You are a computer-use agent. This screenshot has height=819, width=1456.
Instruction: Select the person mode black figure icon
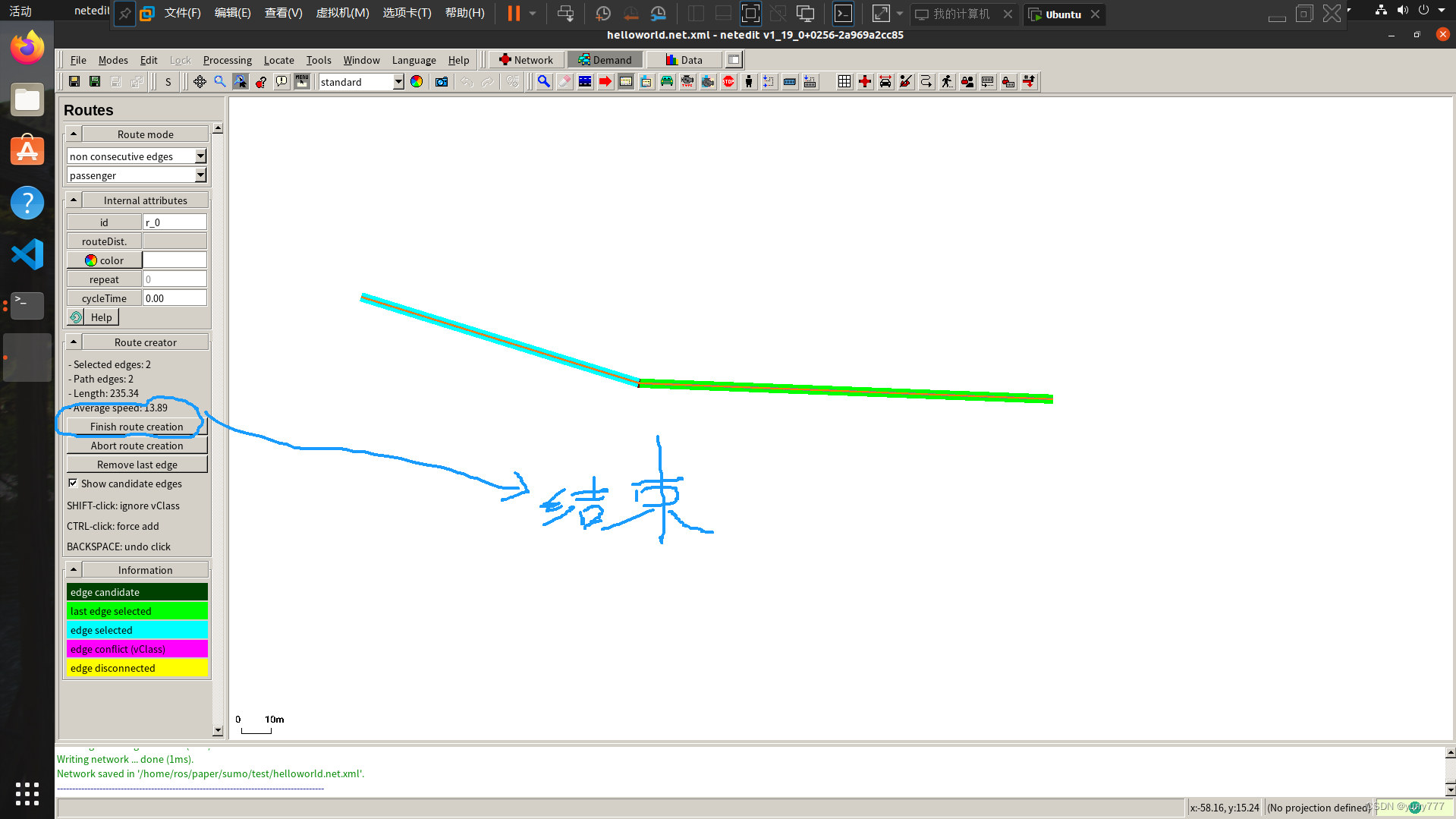(749, 82)
